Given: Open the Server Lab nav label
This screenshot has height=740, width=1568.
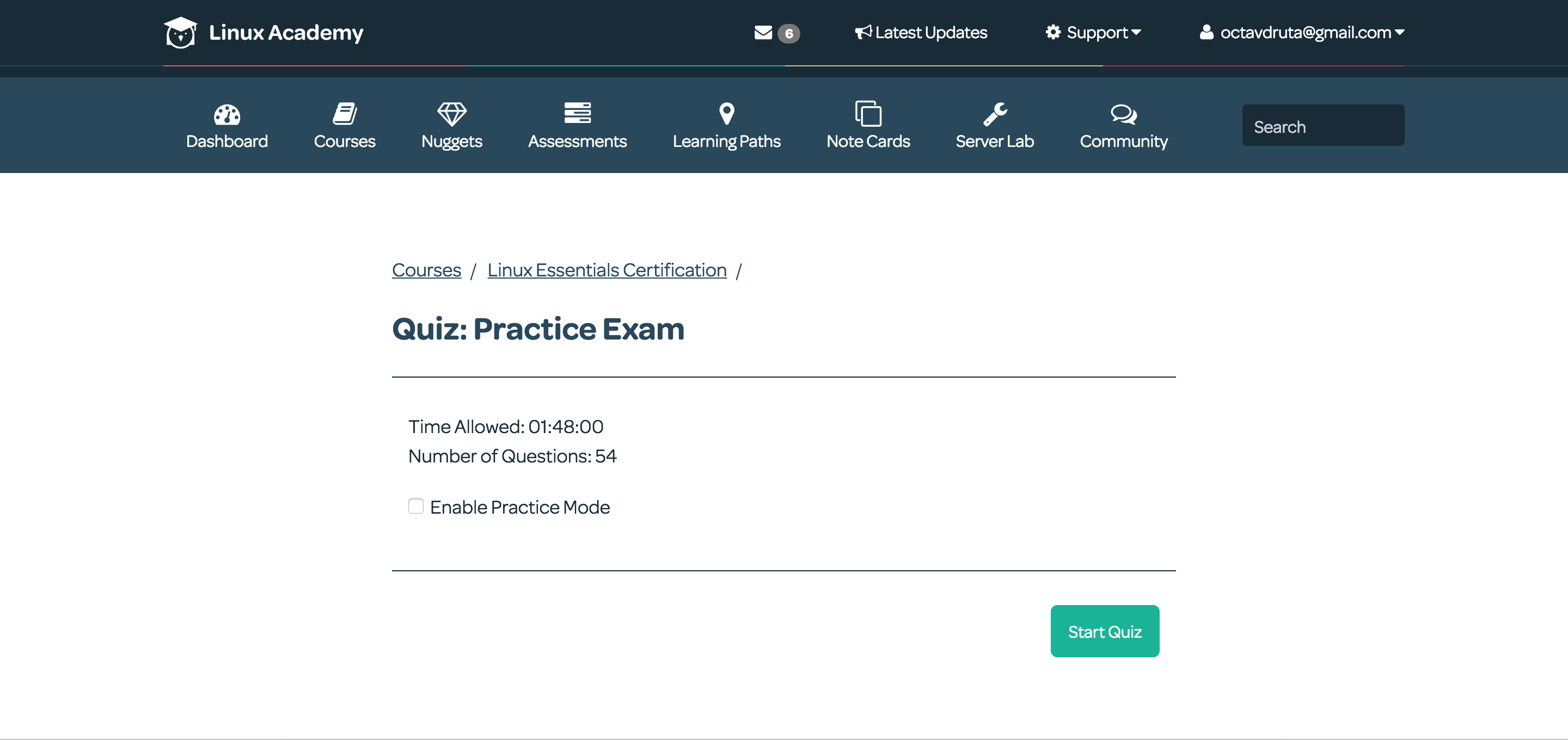Looking at the screenshot, I should (x=995, y=141).
